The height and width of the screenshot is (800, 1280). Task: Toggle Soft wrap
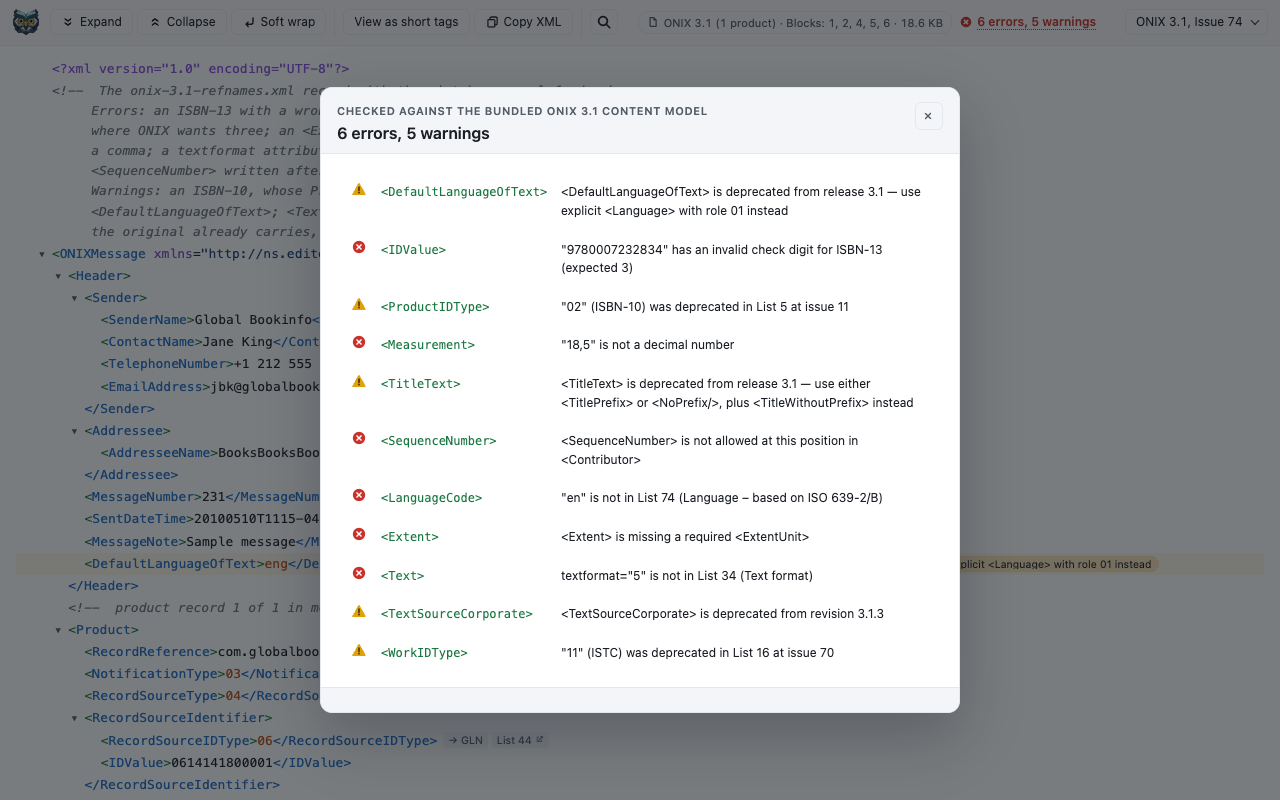pyautogui.click(x=279, y=22)
